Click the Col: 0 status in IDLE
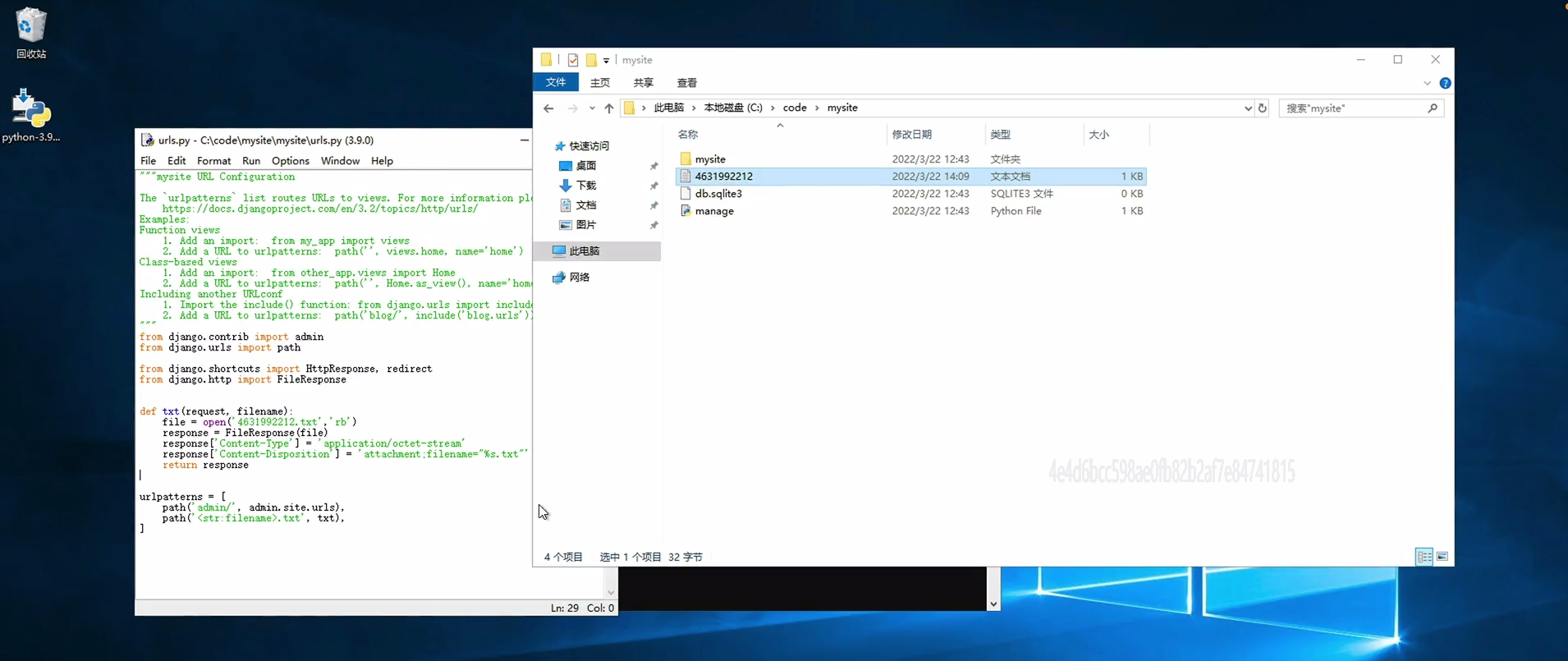 [600, 608]
